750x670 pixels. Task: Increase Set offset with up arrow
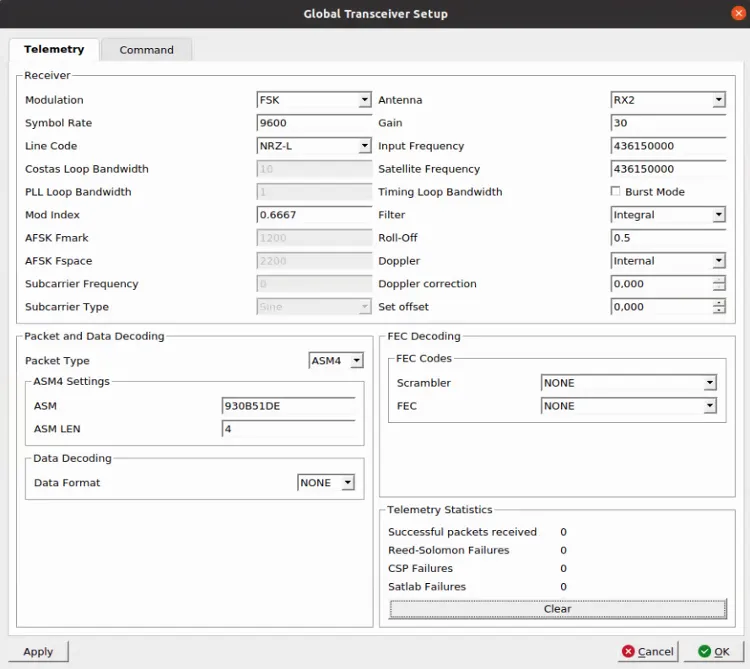click(x=719, y=303)
